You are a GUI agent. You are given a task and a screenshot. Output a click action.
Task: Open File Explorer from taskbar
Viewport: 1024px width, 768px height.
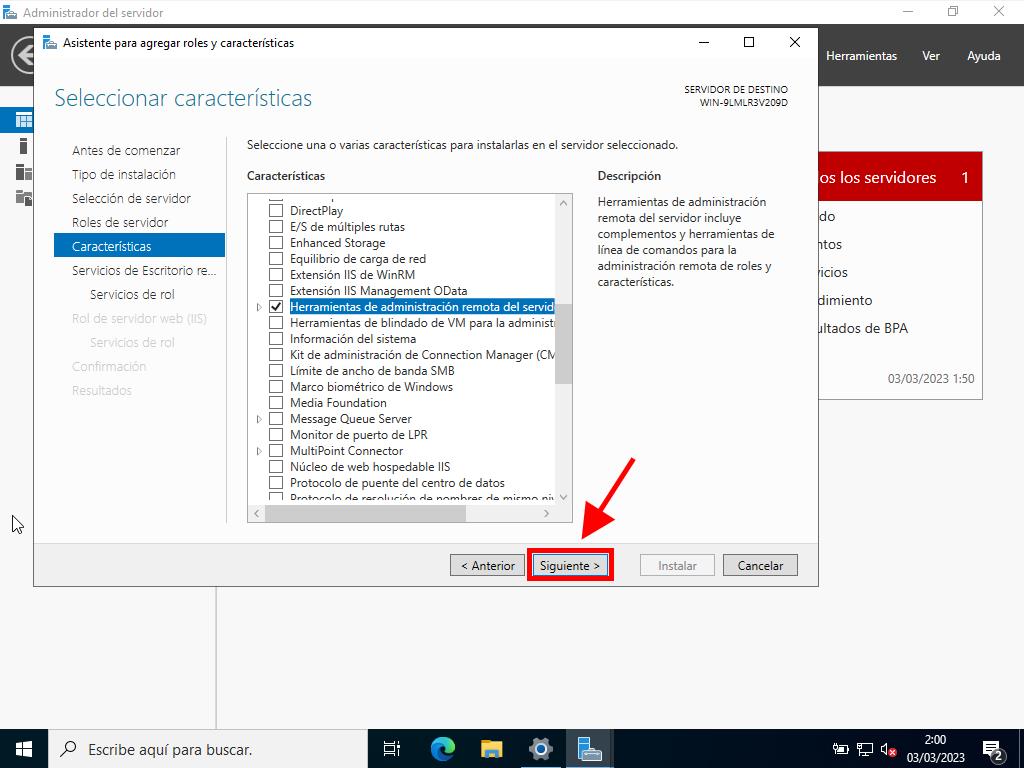[x=491, y=749]
